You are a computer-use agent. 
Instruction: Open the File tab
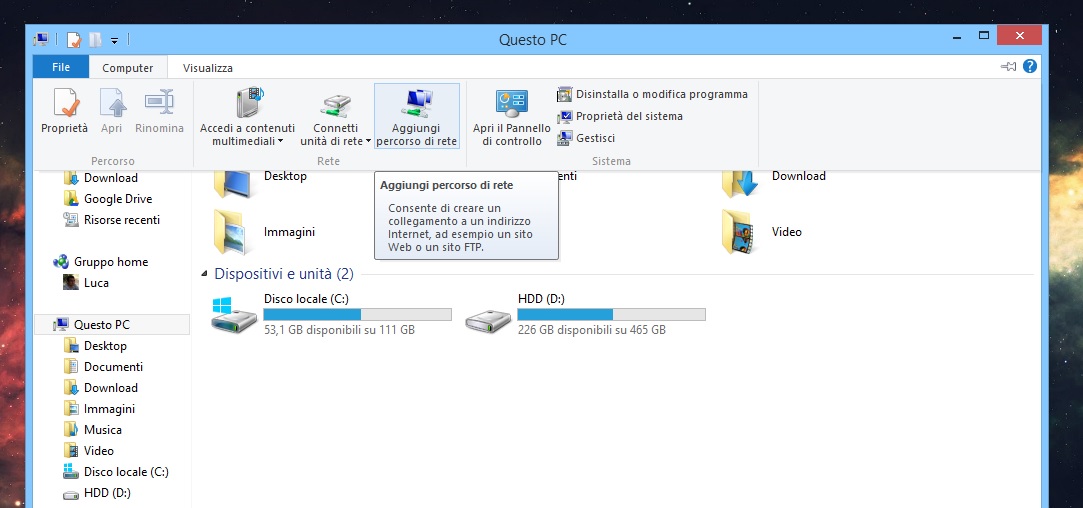click(61, 68)
